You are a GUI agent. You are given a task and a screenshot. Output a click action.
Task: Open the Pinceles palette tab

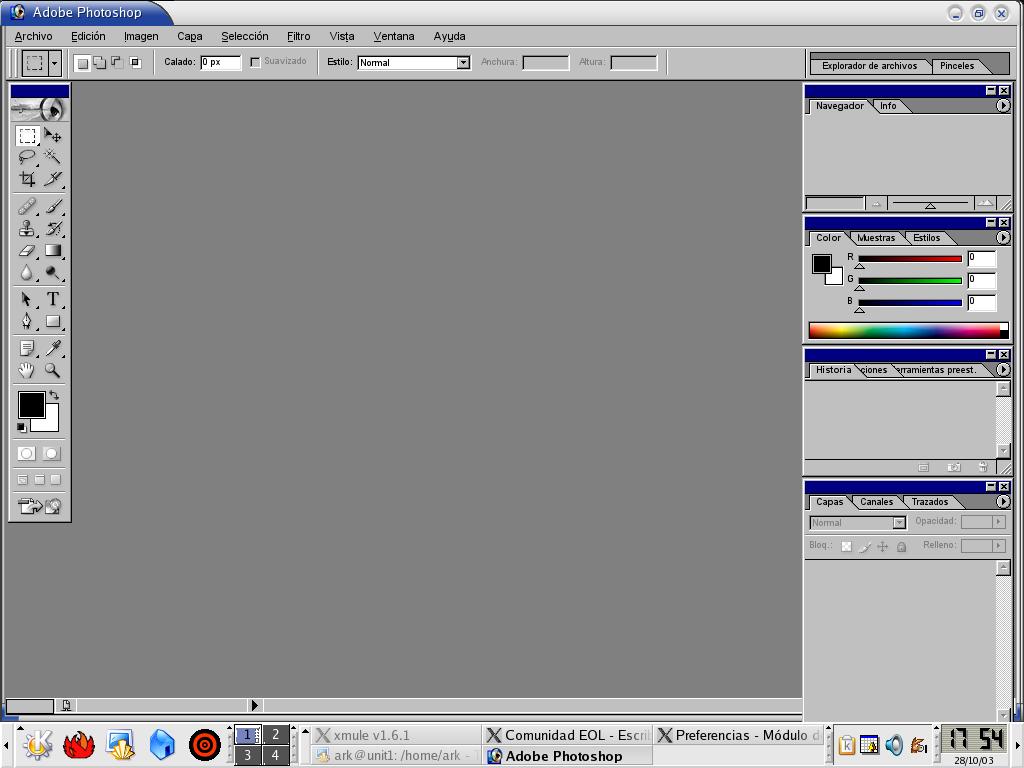(957, 65)
